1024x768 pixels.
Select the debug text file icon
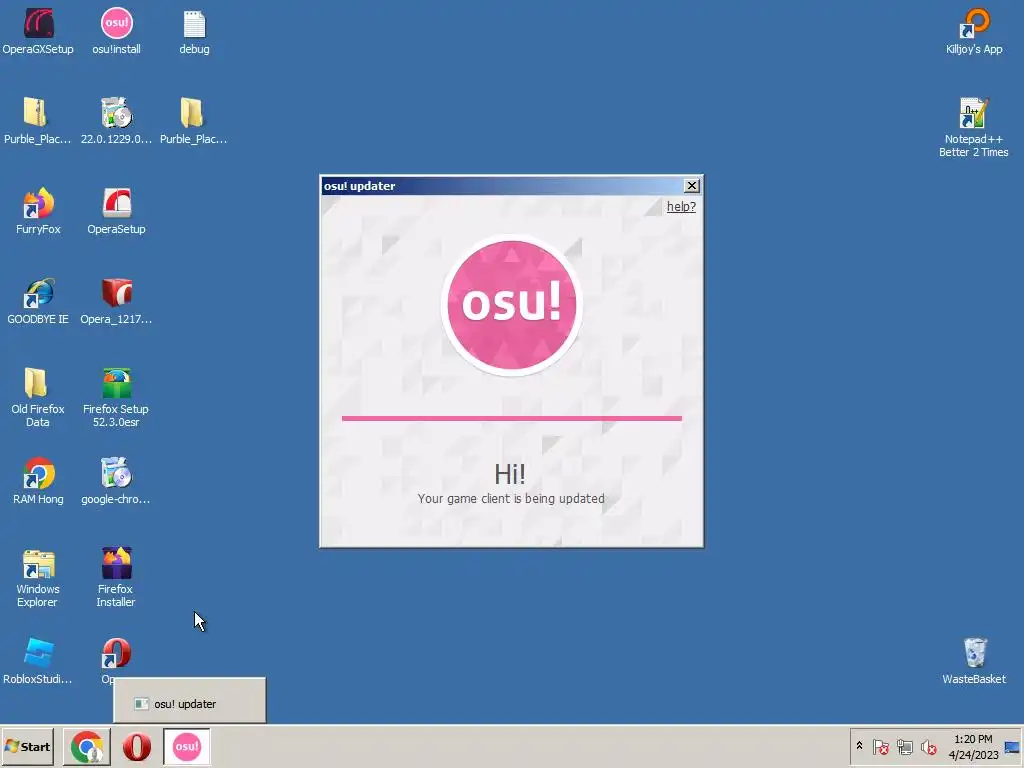[194, 31]
